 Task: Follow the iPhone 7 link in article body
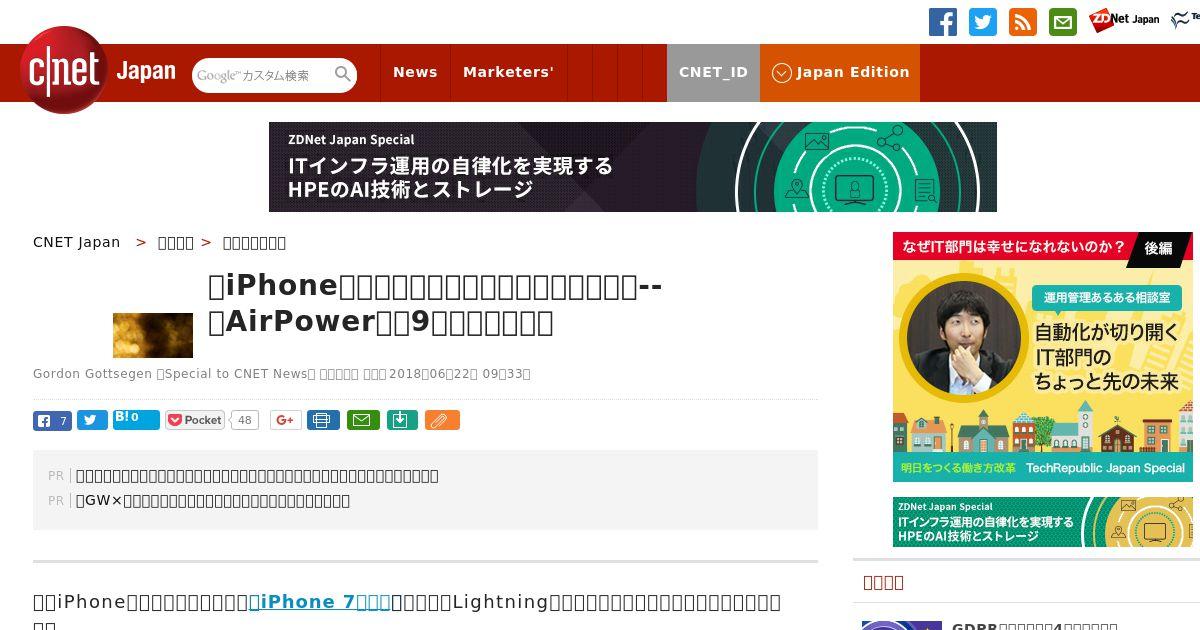pos(319,602)
